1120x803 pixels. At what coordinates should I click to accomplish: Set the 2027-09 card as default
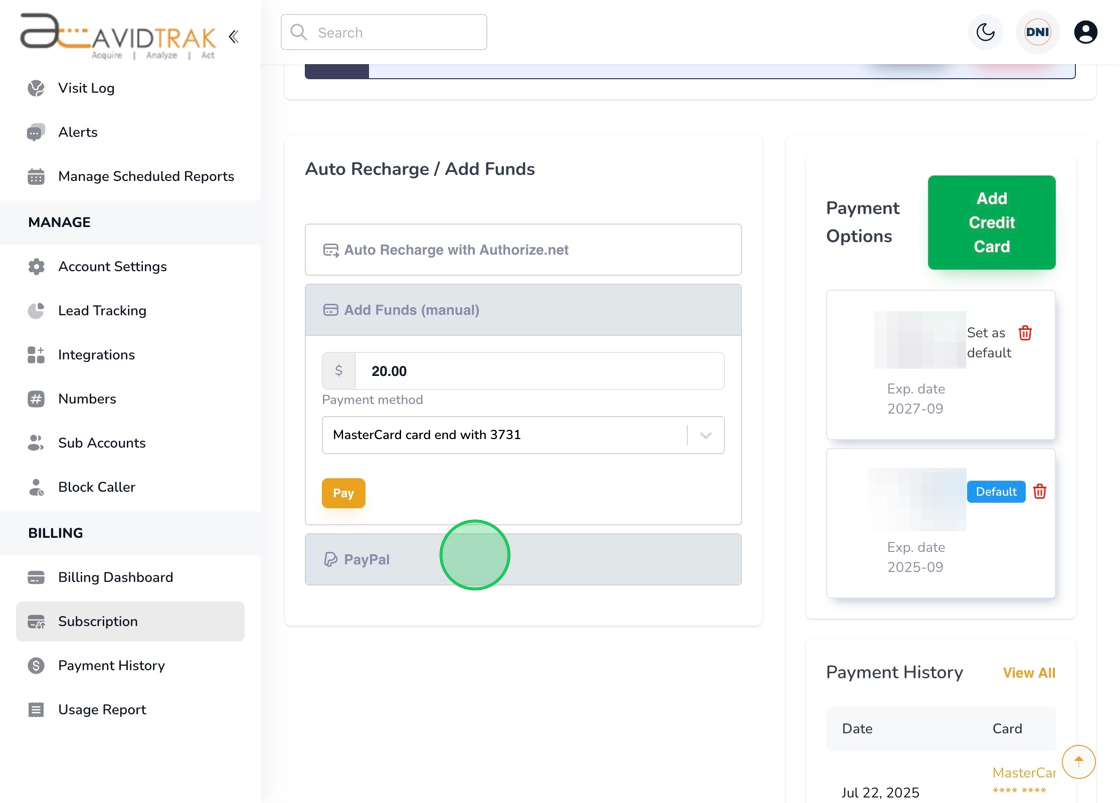(989, 343)
